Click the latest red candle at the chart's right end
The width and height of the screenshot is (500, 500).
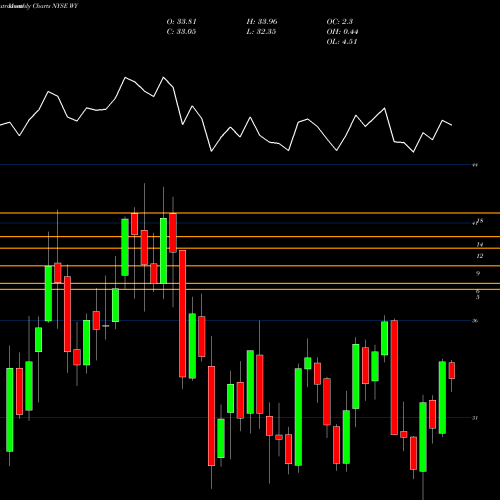click(452, 370)
